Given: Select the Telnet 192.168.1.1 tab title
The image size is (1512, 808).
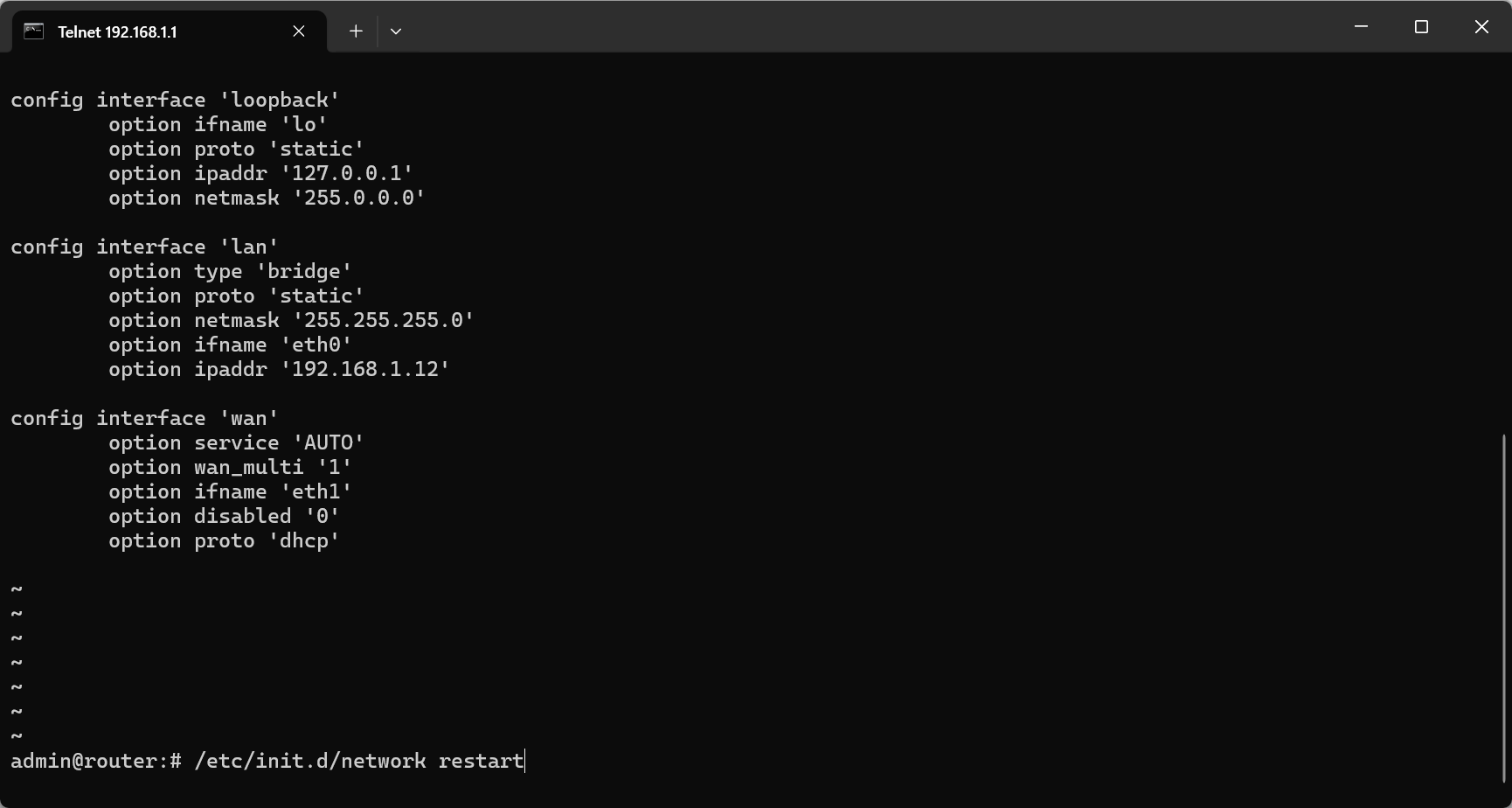Looking at the screenshot, I should click(117, 32).
